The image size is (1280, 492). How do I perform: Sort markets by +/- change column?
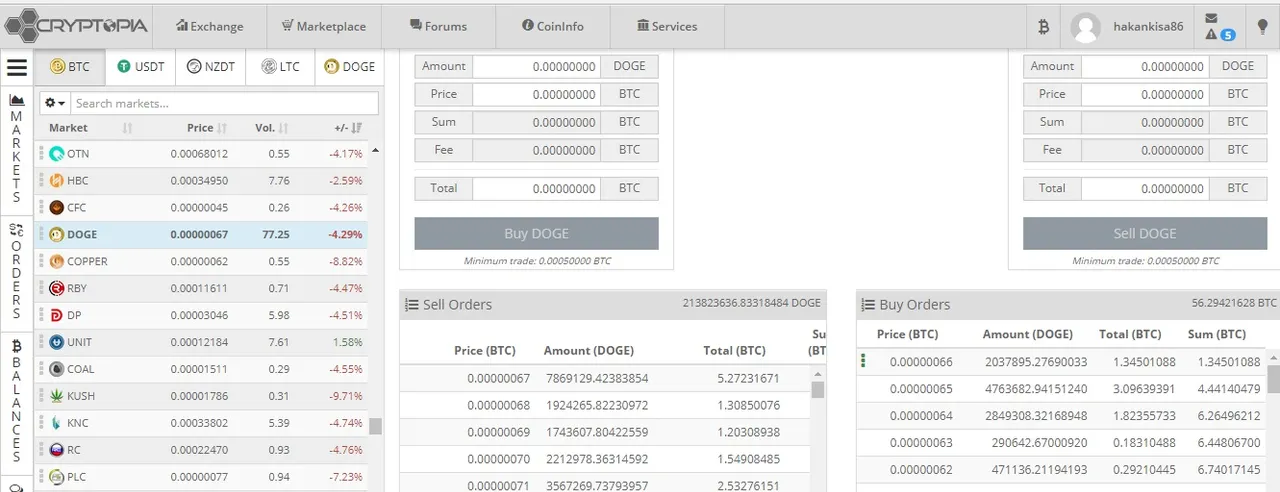348,128
